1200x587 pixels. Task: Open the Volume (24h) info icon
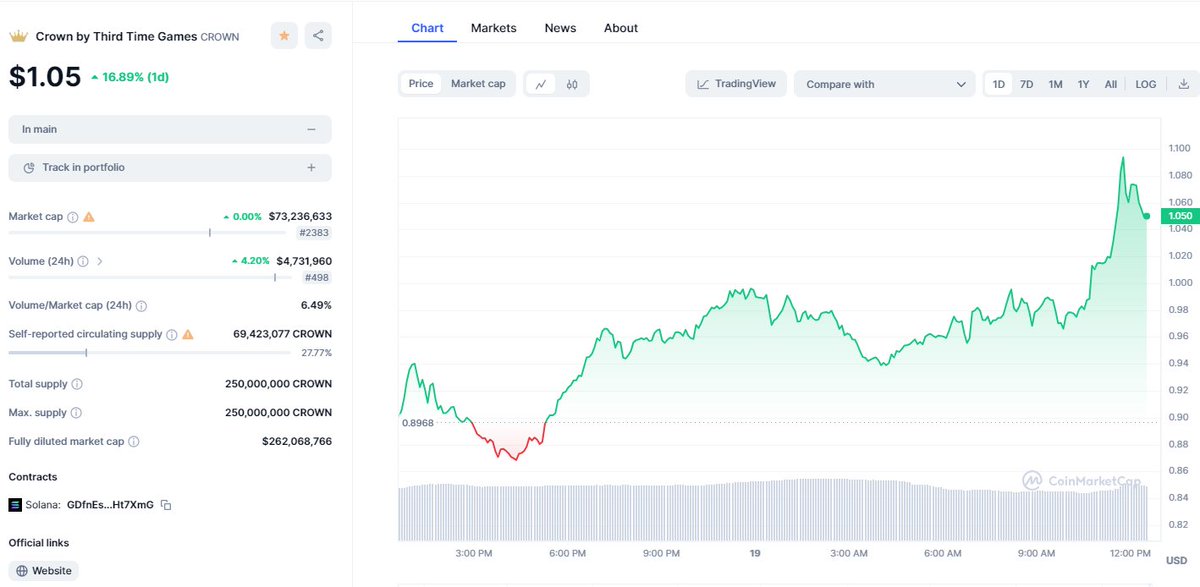[x=83, y=261]
